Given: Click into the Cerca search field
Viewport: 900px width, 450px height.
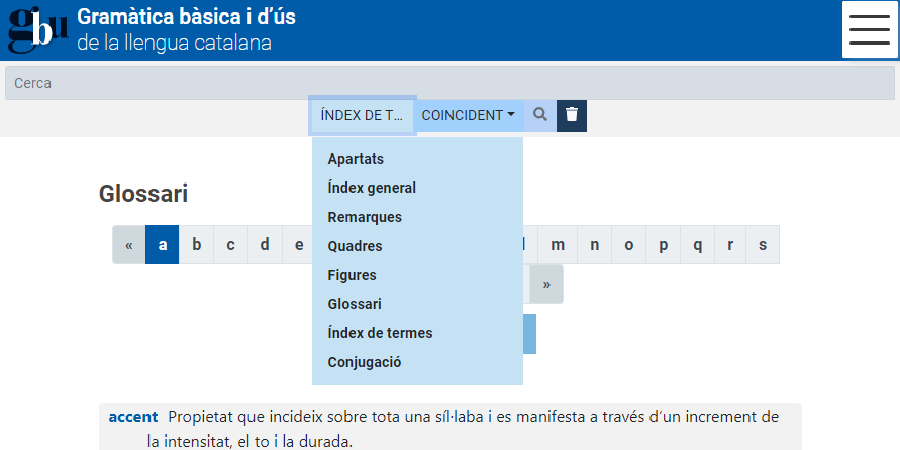Looking at the screenshot, I should click(x=450, y=83).
